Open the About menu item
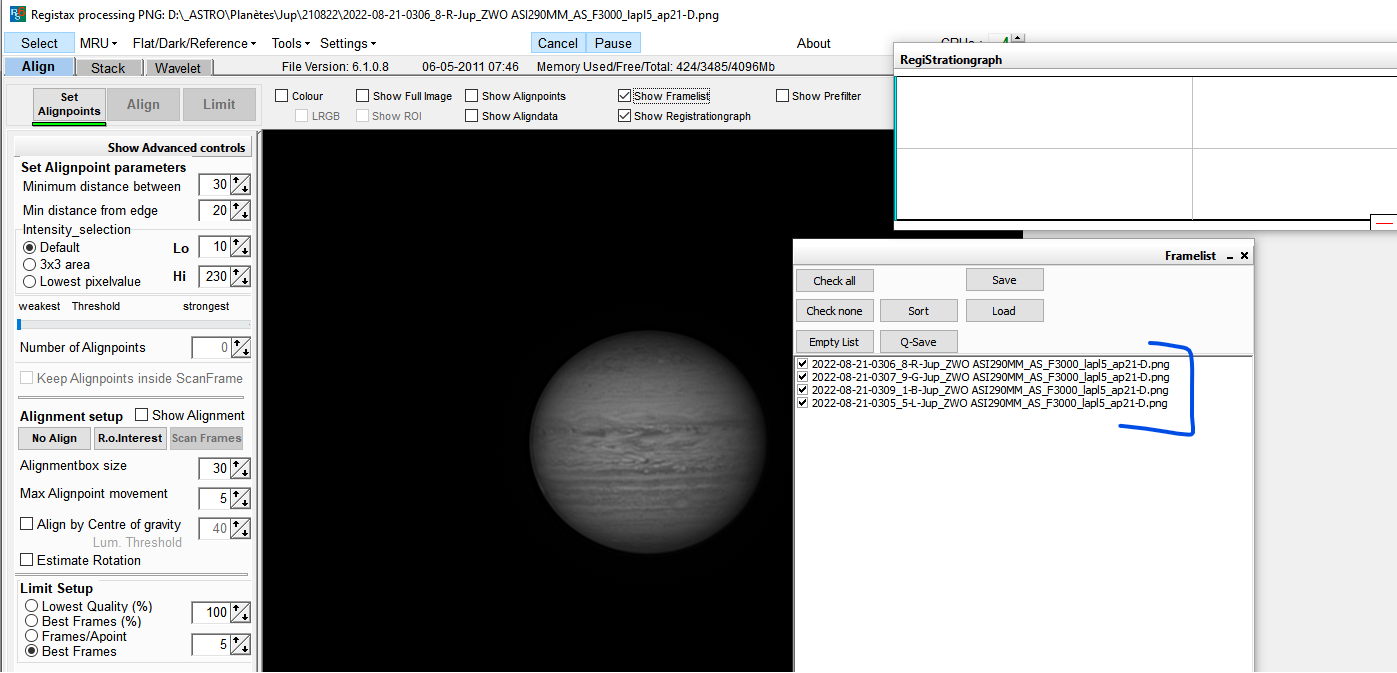The height and width of the screenshot is (673, 1397). pos(813,43)
